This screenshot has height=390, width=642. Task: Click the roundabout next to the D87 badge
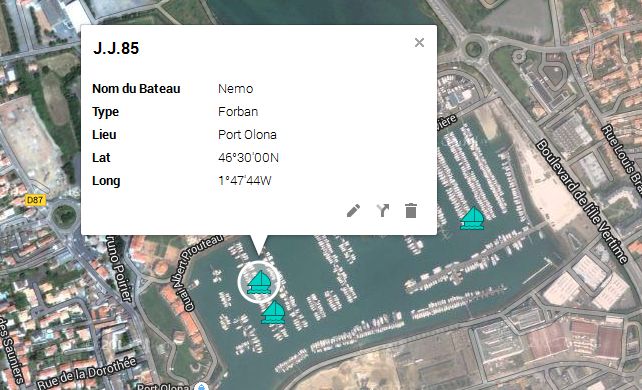(x=64, y=216)
